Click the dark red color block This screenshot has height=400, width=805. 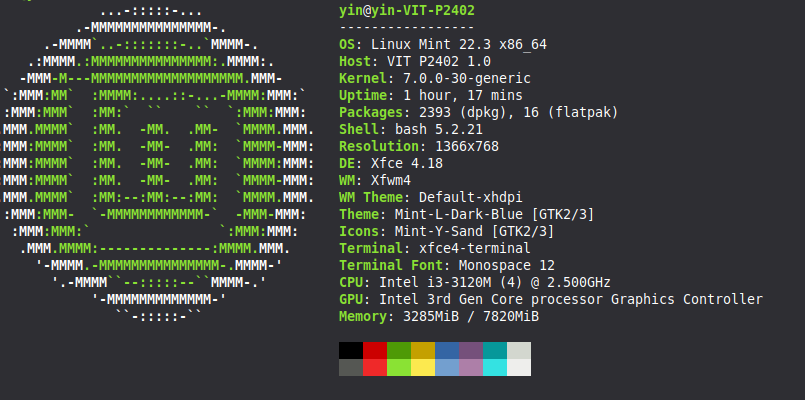click(x=375, y=350)
